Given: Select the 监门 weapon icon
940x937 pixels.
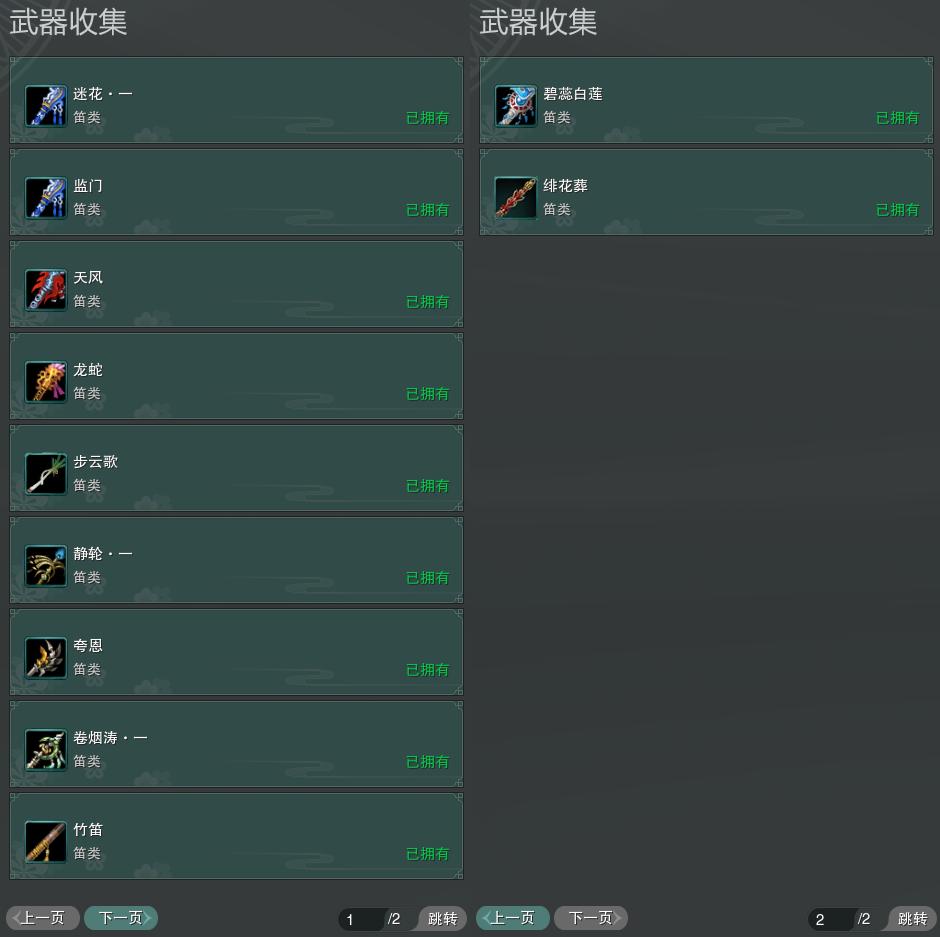Looking at the screenshot, I should point(46,197).
